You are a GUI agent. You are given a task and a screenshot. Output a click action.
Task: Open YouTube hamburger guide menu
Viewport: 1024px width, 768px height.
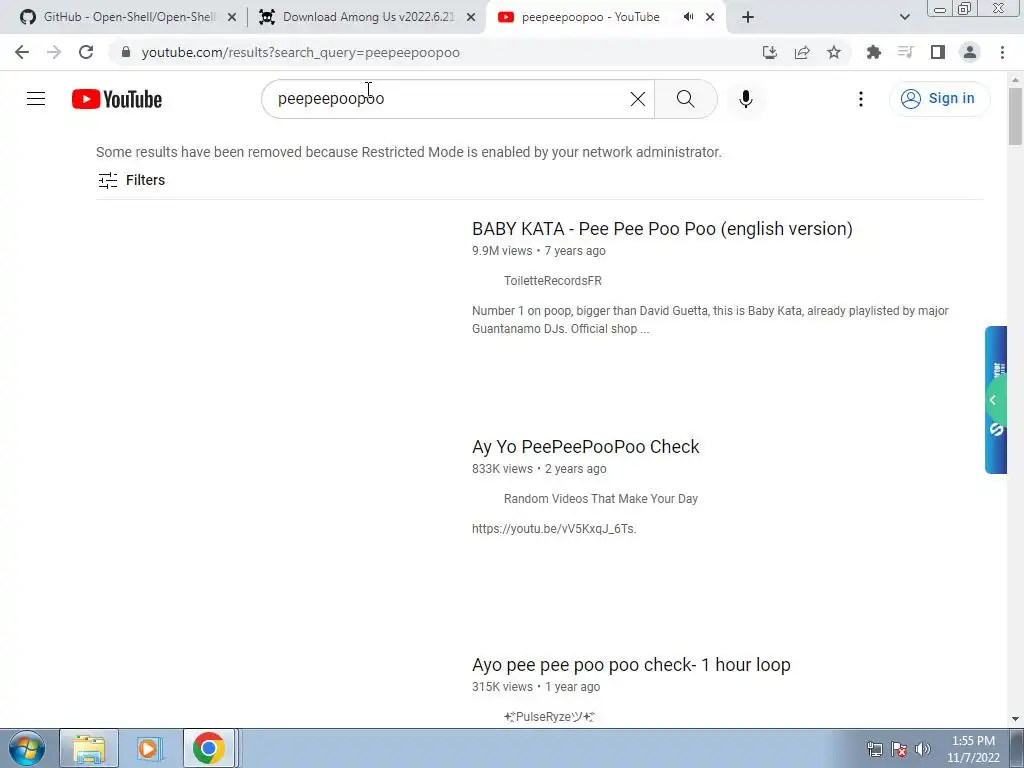tap(36, 99)
